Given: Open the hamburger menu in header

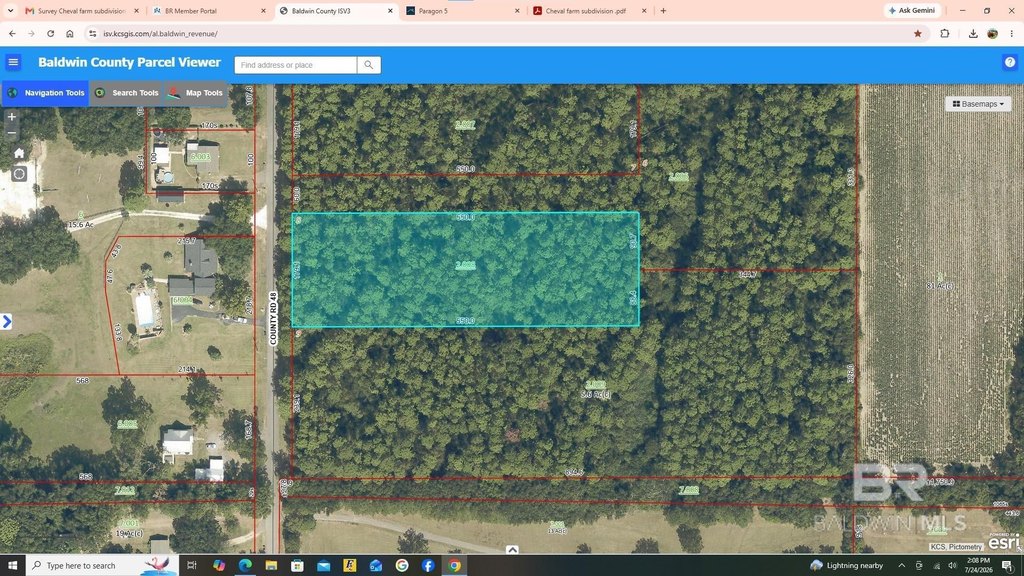Looking at the screenshot, I should coord(13,63).
